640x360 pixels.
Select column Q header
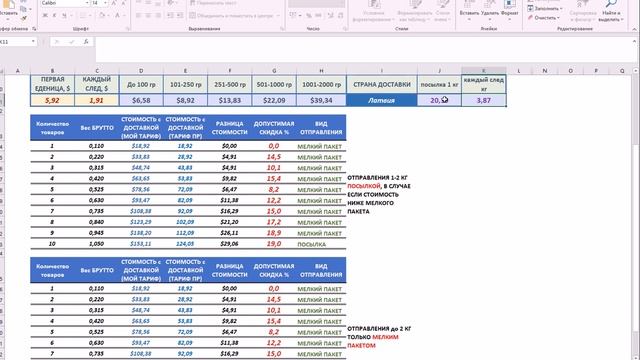pyautogui.click(x=622, y=71)
